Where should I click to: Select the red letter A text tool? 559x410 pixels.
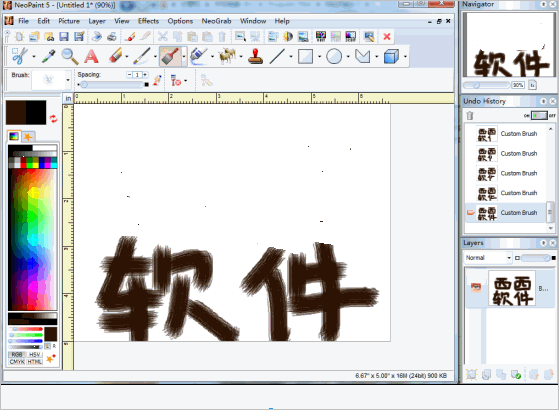coord(91,56)
